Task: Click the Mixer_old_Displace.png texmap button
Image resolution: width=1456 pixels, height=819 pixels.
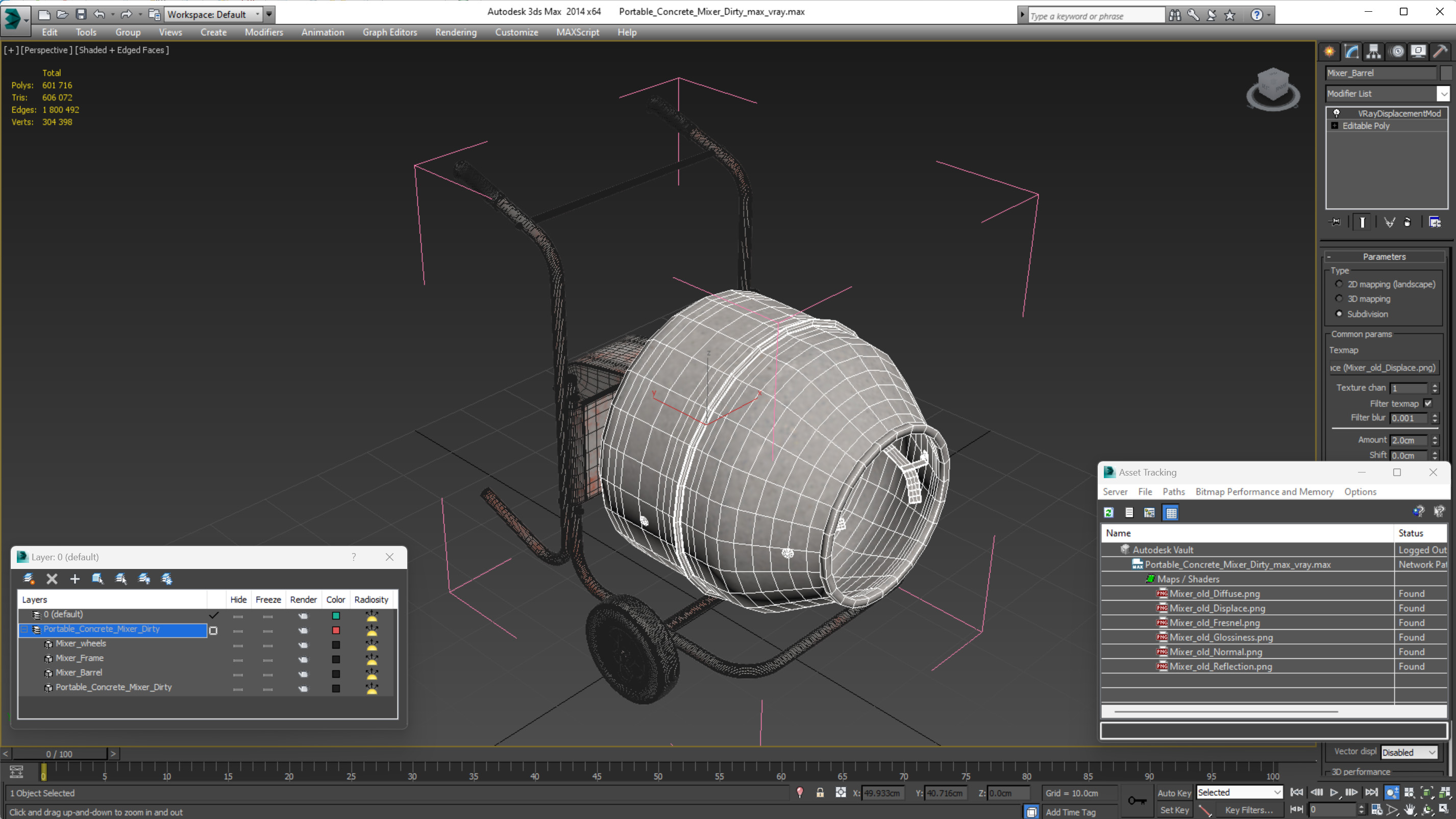Action: pyautogui.click(x=1383, y=367)
